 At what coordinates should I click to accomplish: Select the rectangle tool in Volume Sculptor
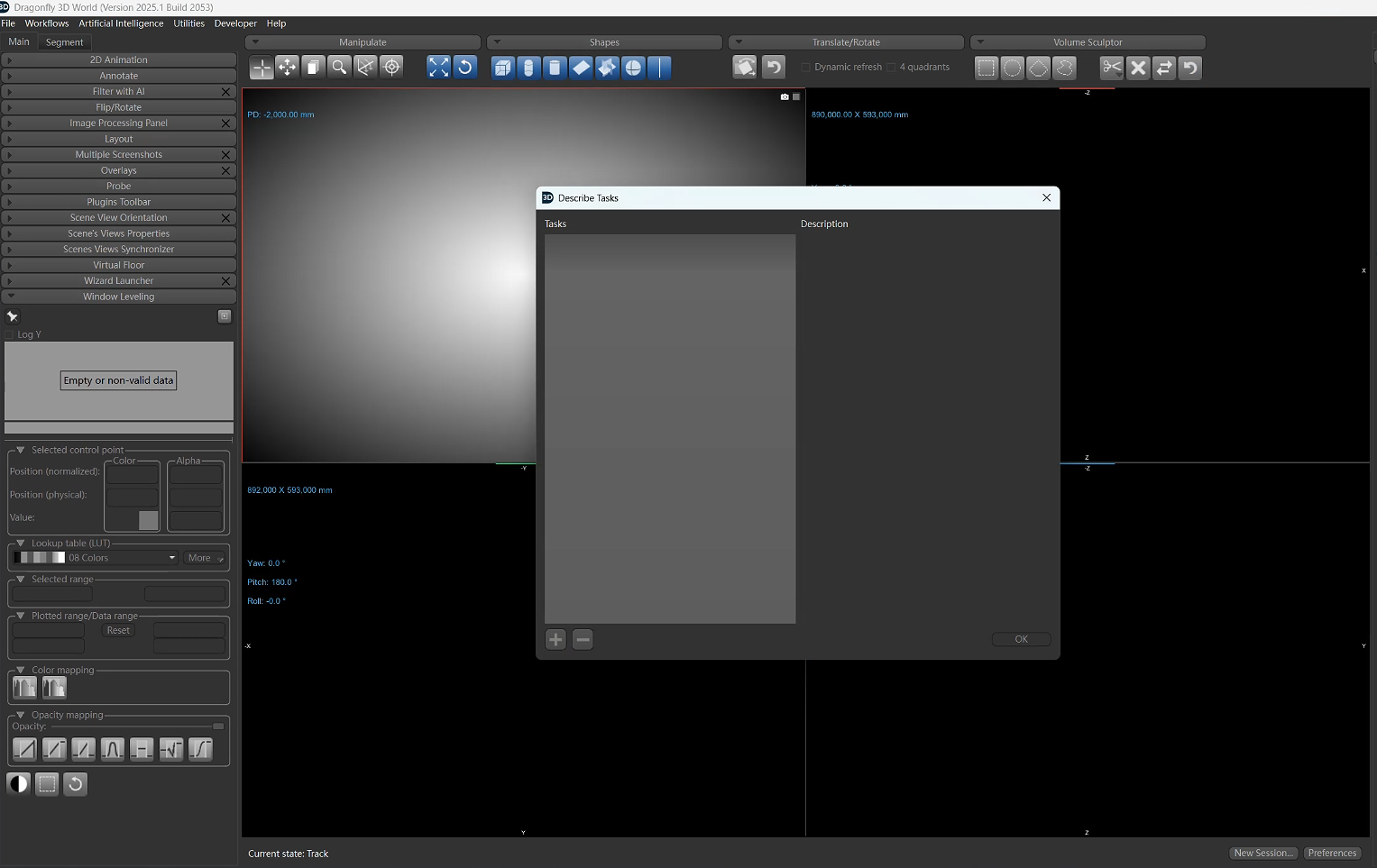coord(987,68)
